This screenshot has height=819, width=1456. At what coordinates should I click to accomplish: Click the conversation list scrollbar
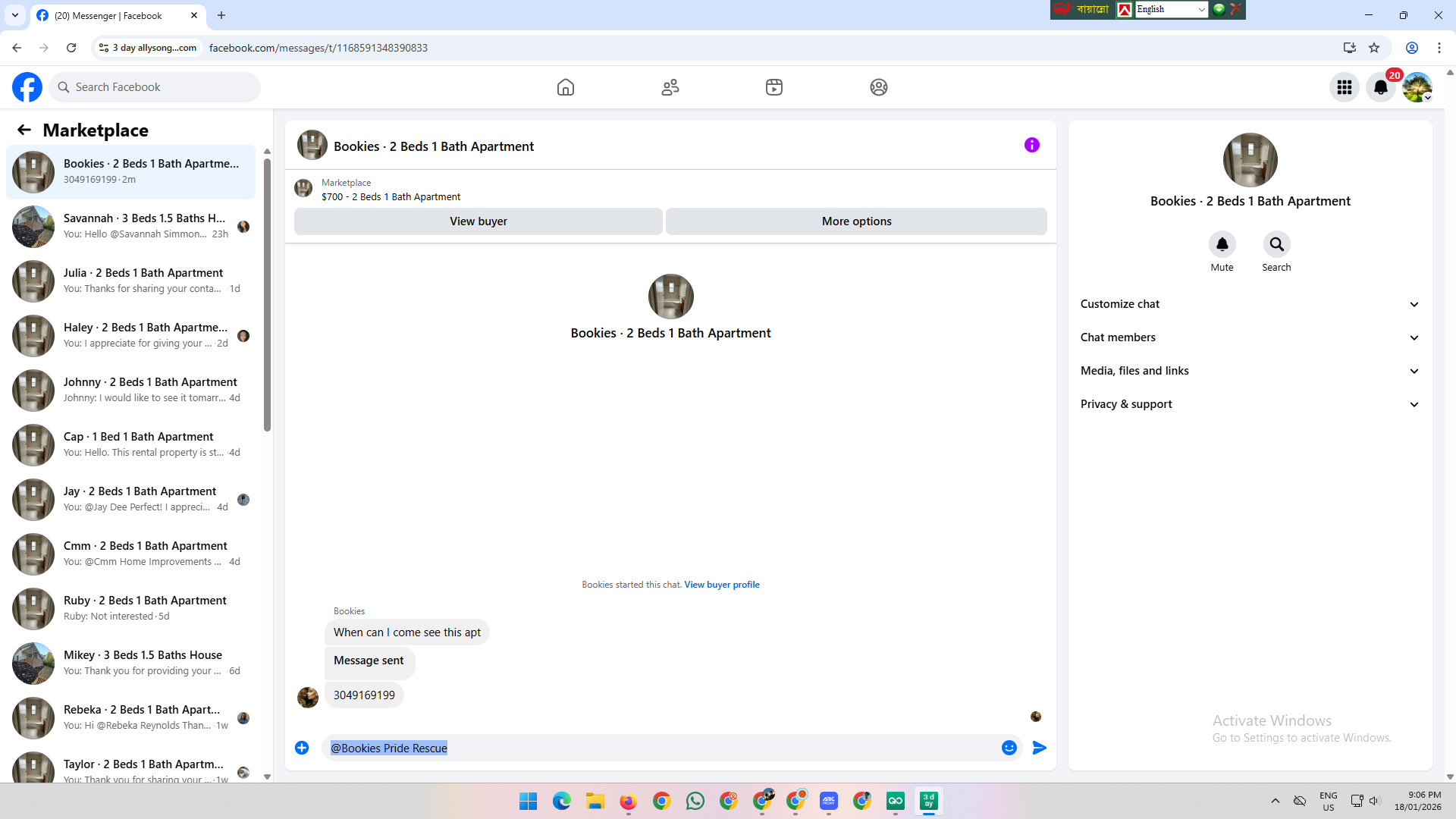coord(267,296)
